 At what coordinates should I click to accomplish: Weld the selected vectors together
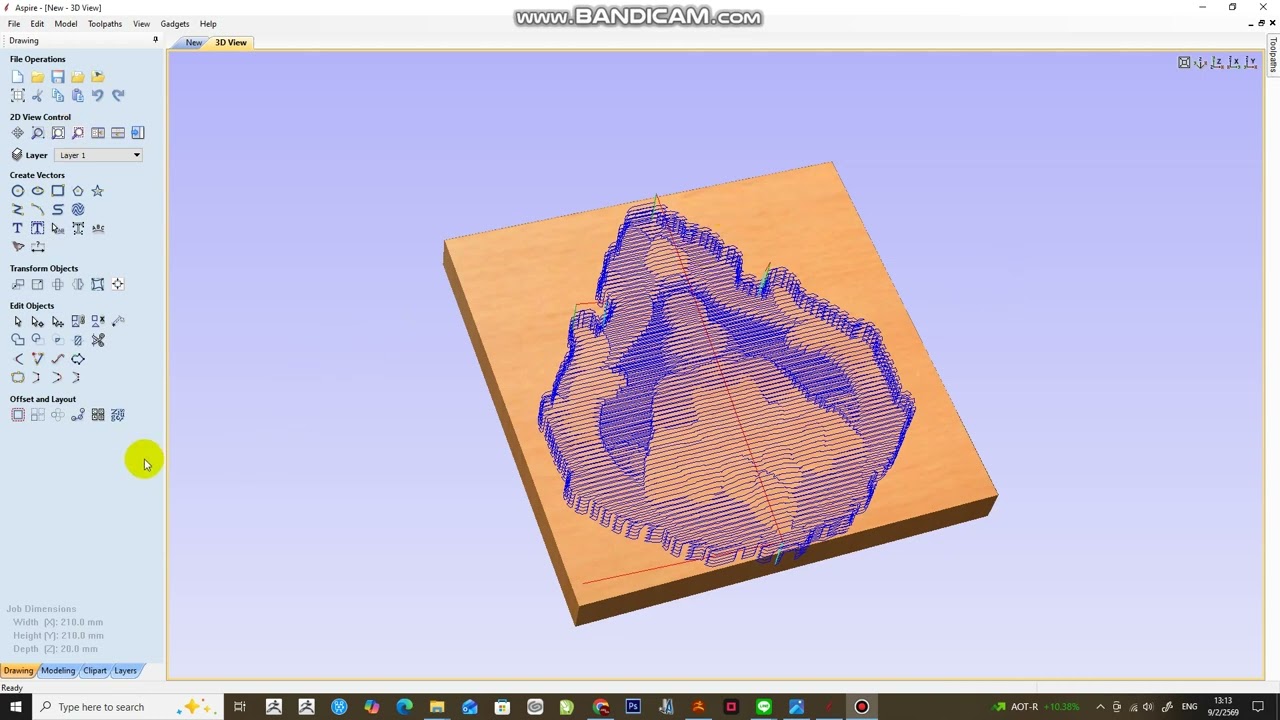(17, 340)
